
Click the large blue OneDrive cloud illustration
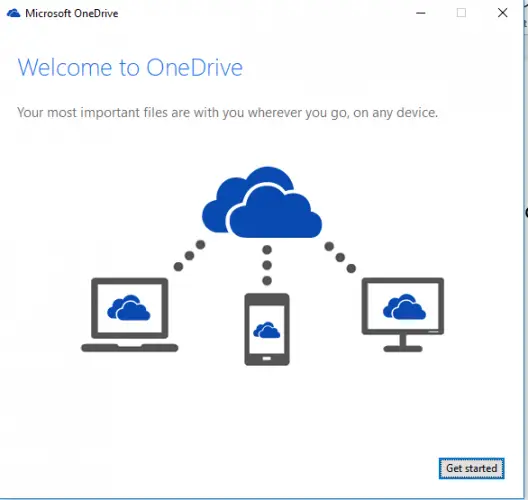(262, 202)
